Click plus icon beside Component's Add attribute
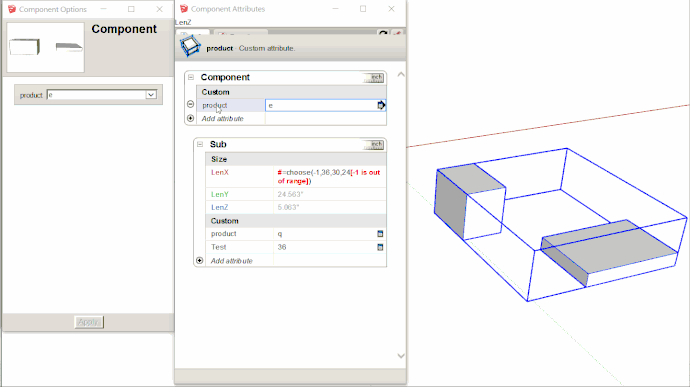 pyautogui.click(x=191, y=118)
